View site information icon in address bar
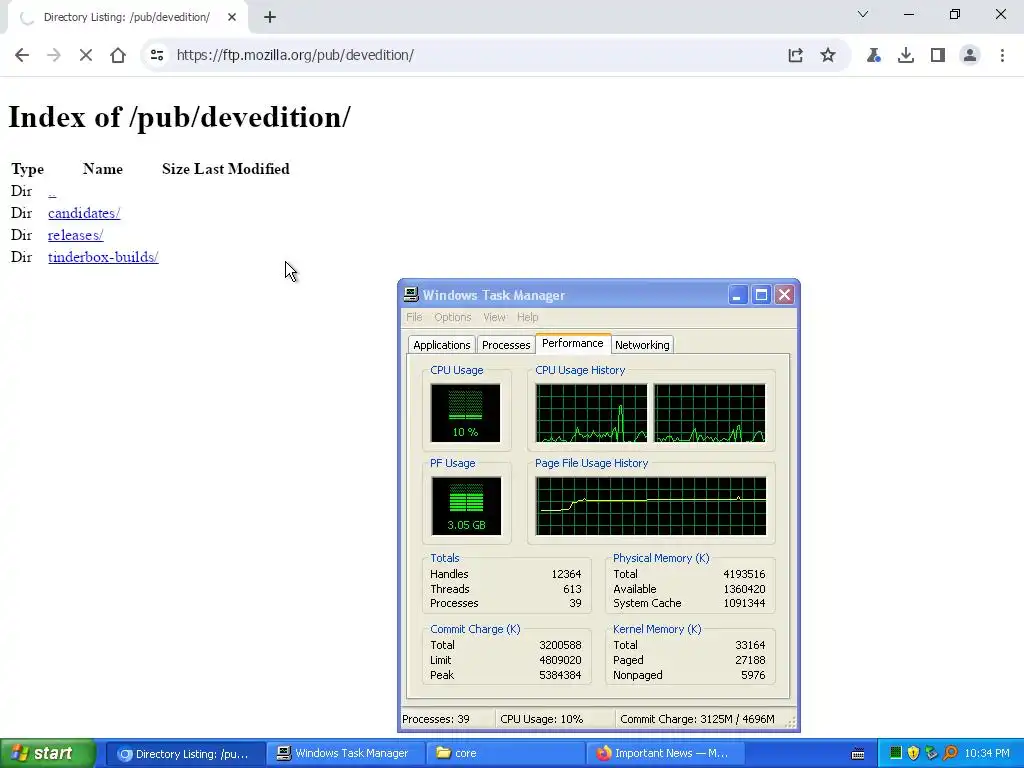This screenshot has height=768, width=1024. (157, 55)
